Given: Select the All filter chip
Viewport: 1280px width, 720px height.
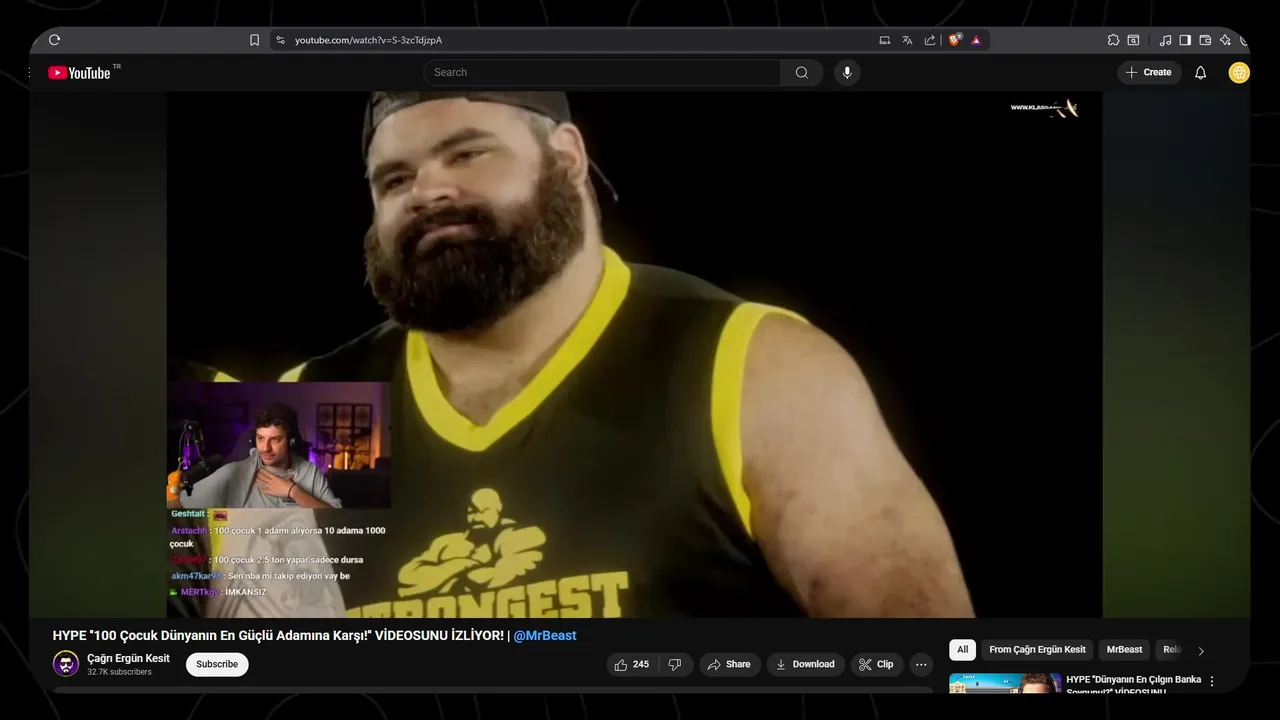Looking at the screenshot, I should 962,650.
